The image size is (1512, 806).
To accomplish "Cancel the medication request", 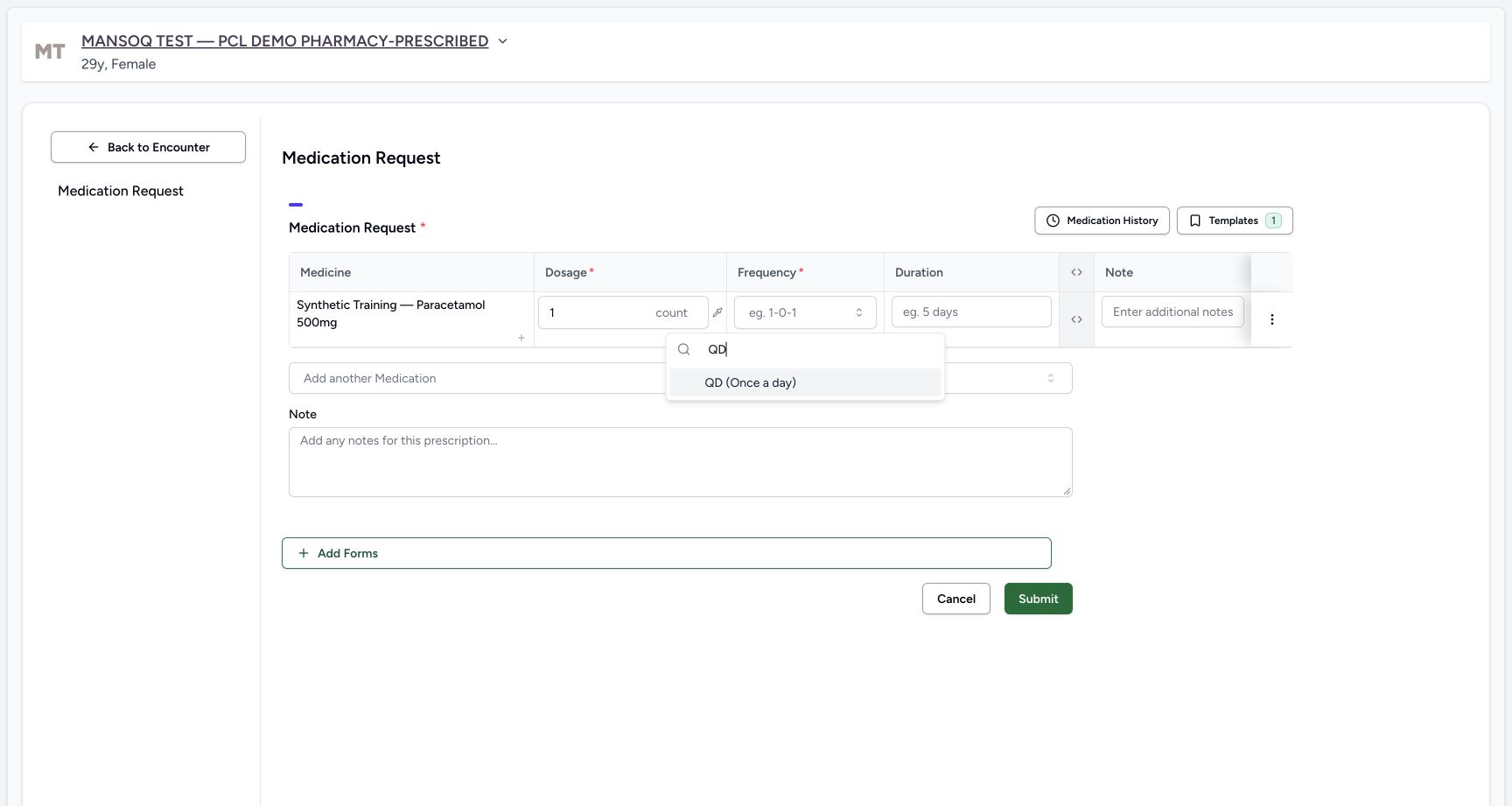I will (956, 599).
